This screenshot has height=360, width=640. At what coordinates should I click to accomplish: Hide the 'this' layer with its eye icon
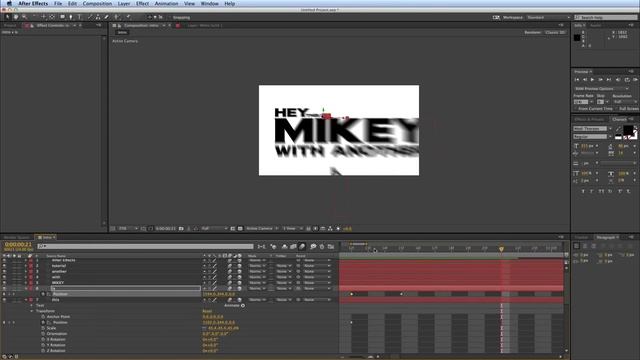pos(4,300)
